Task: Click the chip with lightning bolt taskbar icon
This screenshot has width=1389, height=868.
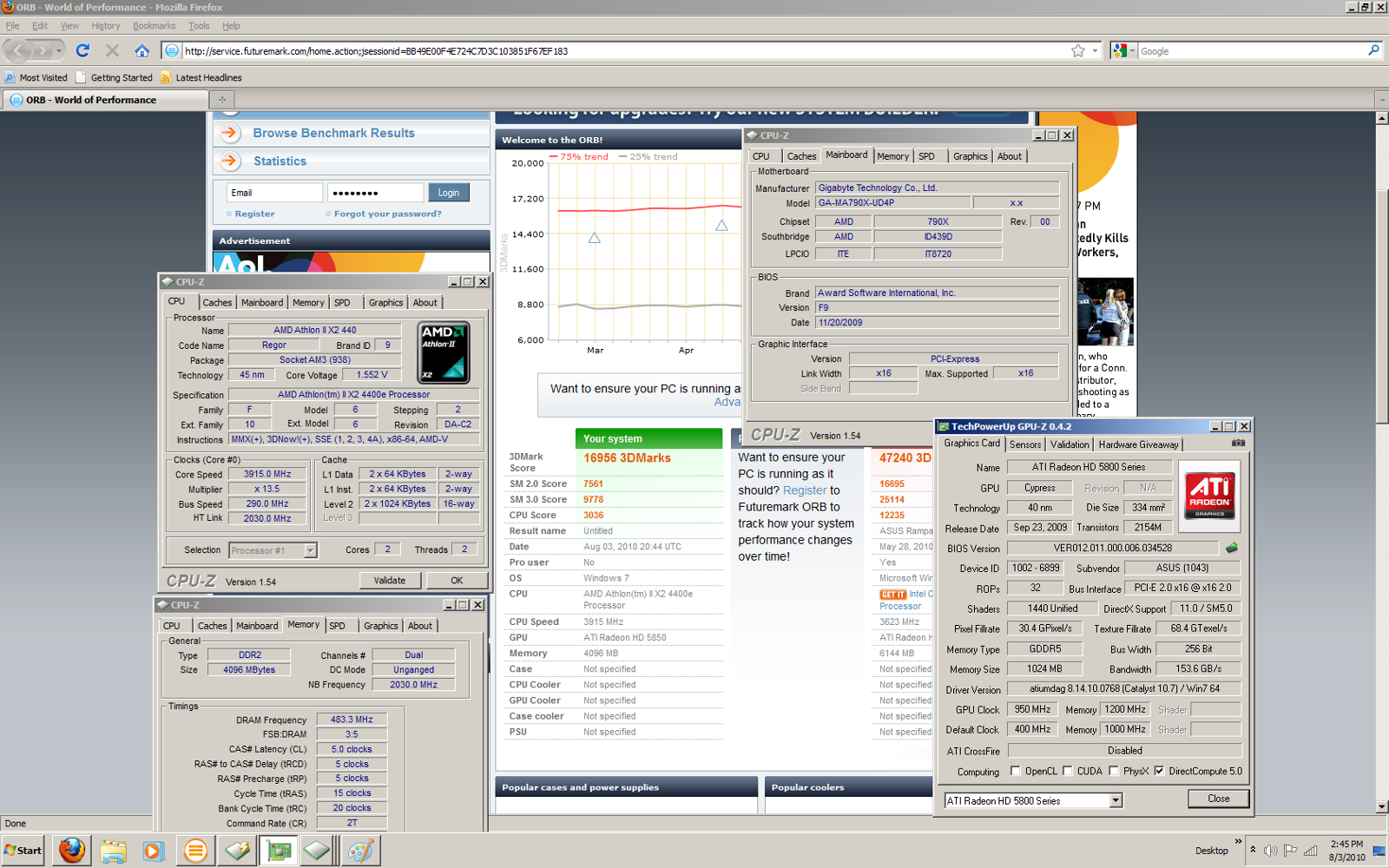Action: [237, 851]
